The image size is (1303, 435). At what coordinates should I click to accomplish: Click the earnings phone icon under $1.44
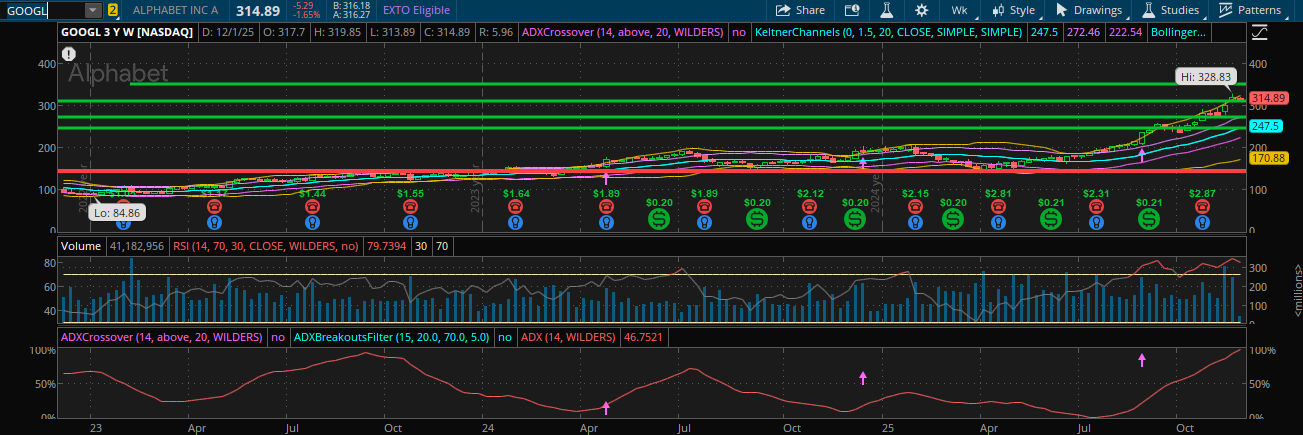[313, 206]
